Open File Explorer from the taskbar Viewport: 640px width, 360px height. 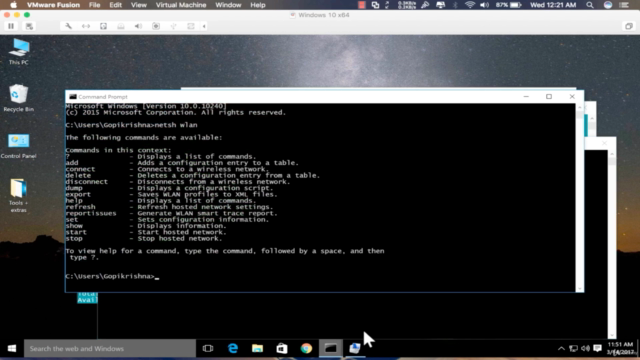pyautogui.click(x=257, y=349)
